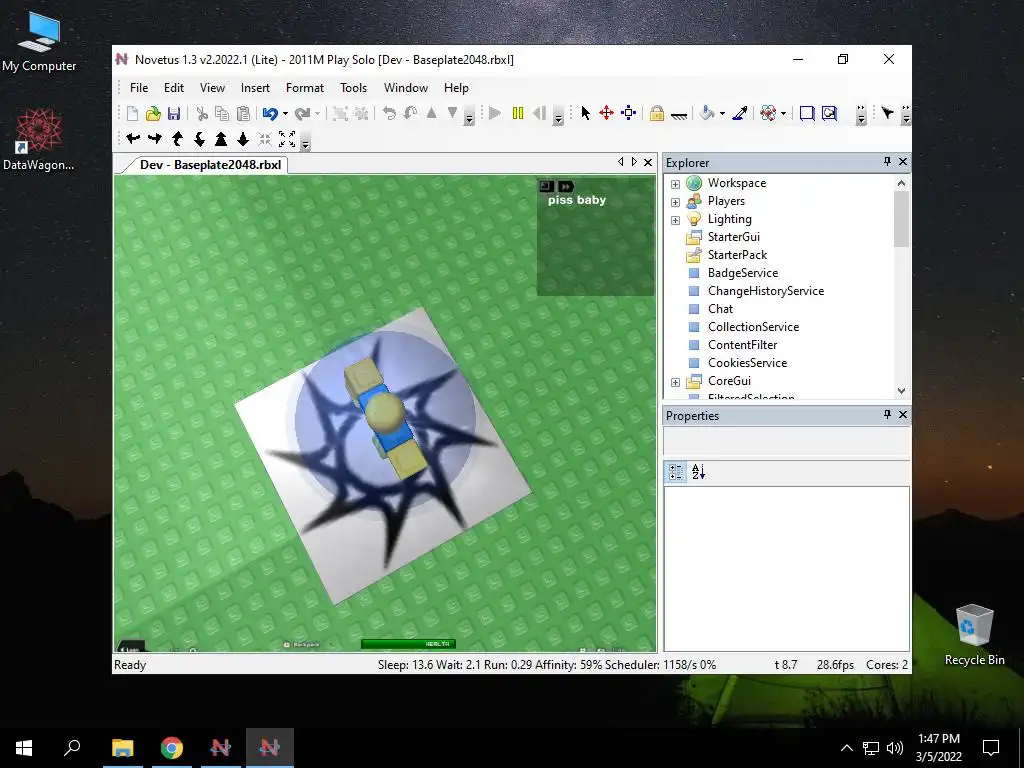Click the pointer-with-star icon at toolbar end

888,114
